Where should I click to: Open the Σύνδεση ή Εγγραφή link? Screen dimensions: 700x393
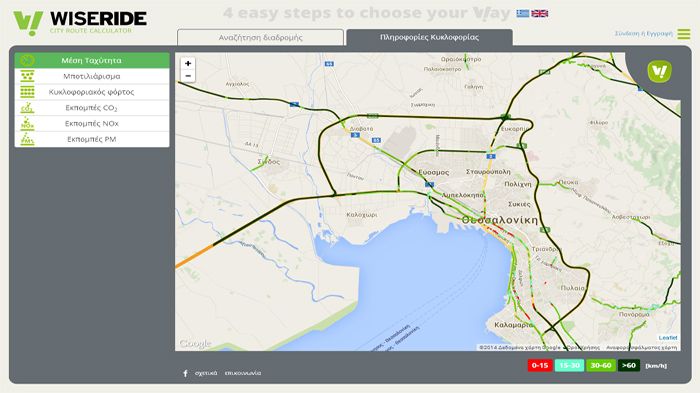pyautogui.click(x=644, y=33)
